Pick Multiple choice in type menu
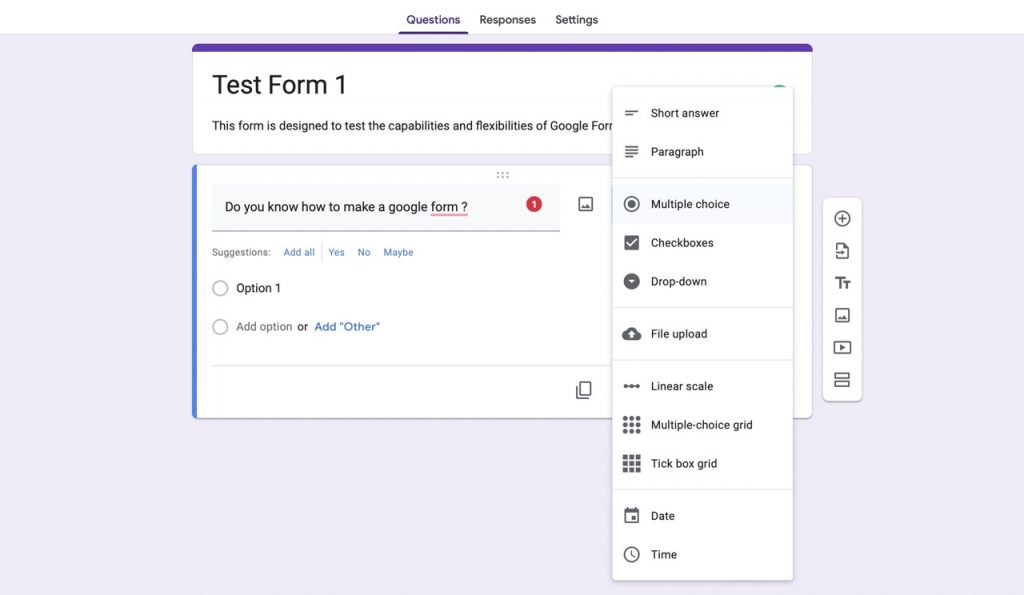Image resolution: width=1024 pixels, height=595 pixels. tap(689, 204)
